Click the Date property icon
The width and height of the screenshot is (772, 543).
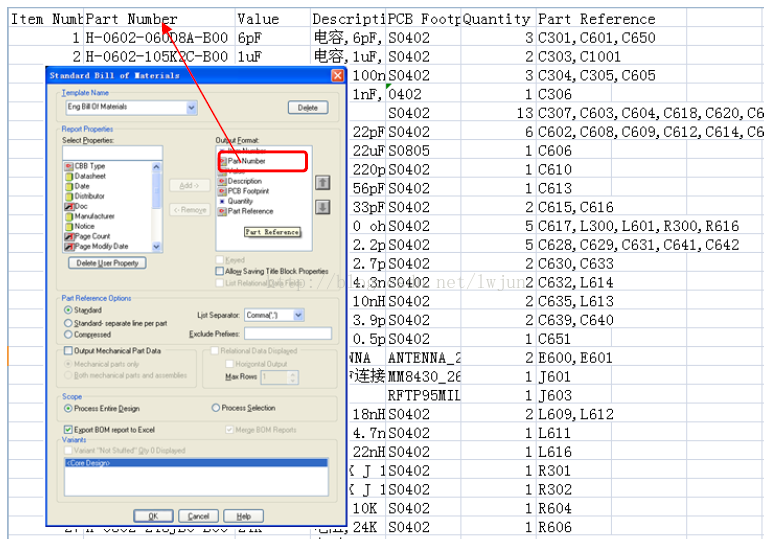(69, 187)
